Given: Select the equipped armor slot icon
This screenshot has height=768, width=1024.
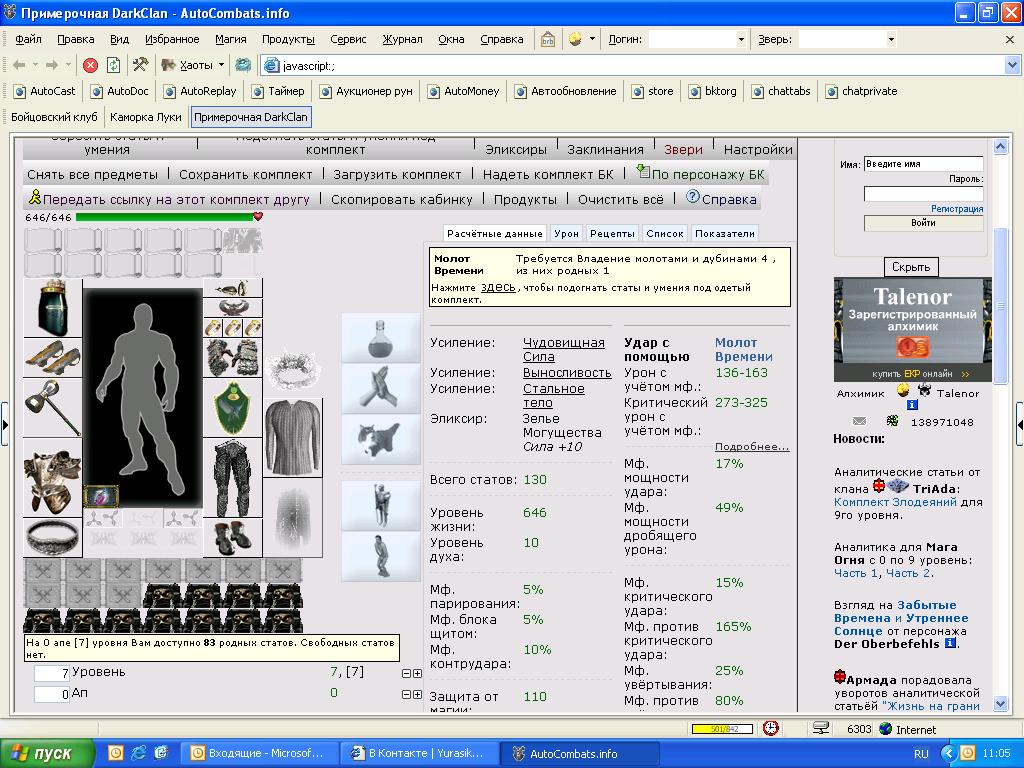Looking at the screenshot, I should click(x=52, y=478).
